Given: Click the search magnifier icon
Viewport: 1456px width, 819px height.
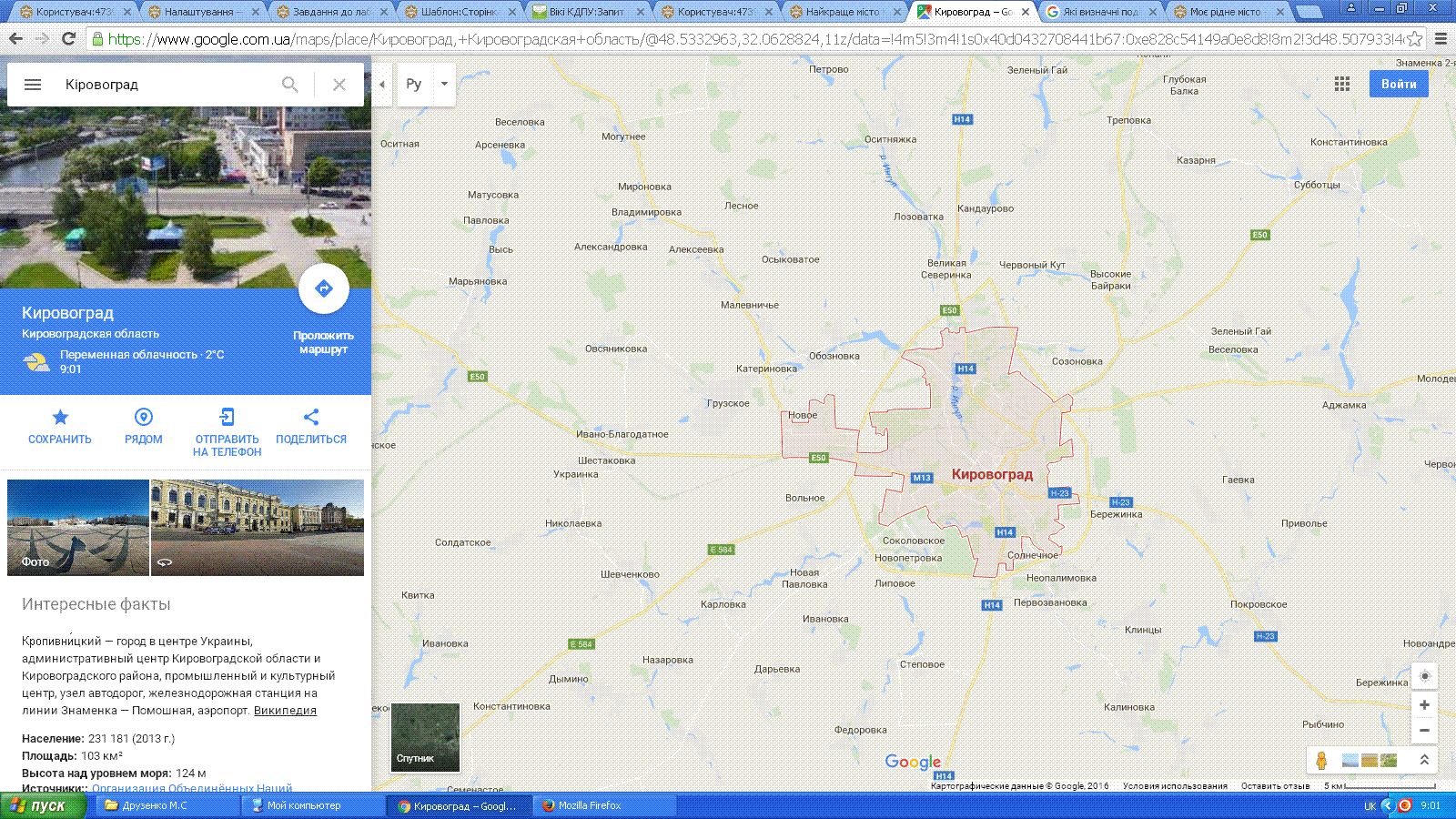Looking at the screenshot, I should tap(290, 85).
